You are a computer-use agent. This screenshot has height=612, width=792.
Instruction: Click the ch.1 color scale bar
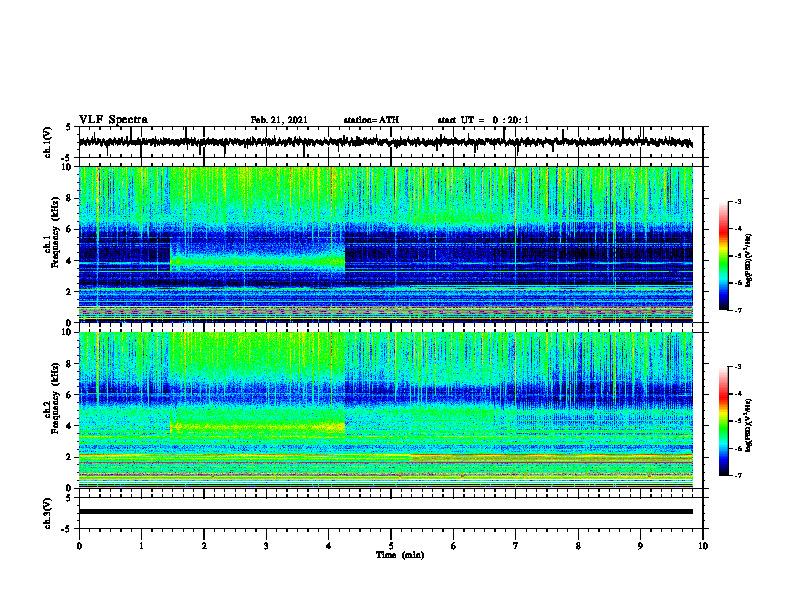724,256
